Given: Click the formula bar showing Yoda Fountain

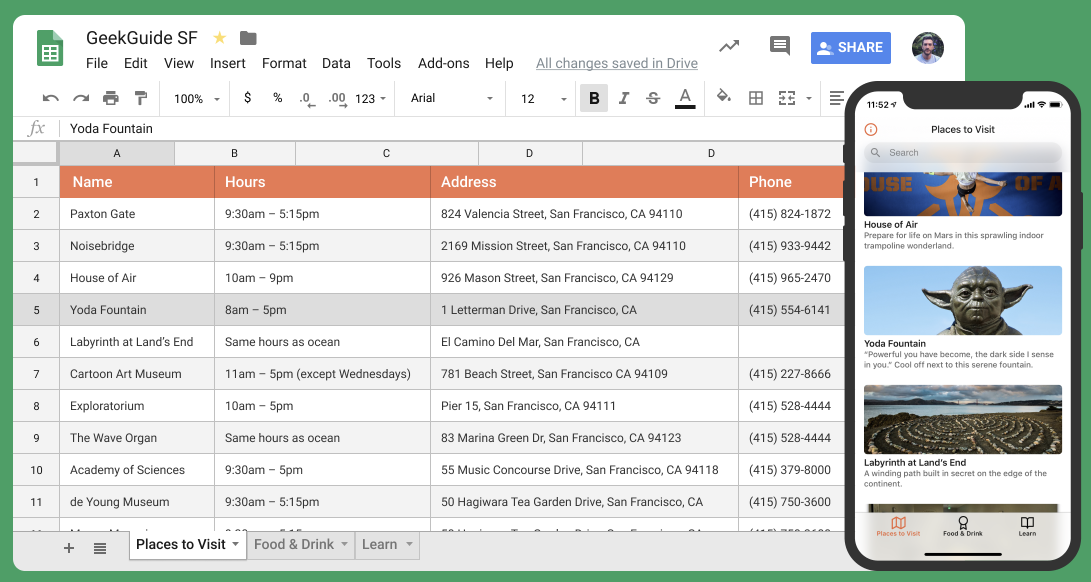Looking at the screenshot, I should tap(452, 129).
